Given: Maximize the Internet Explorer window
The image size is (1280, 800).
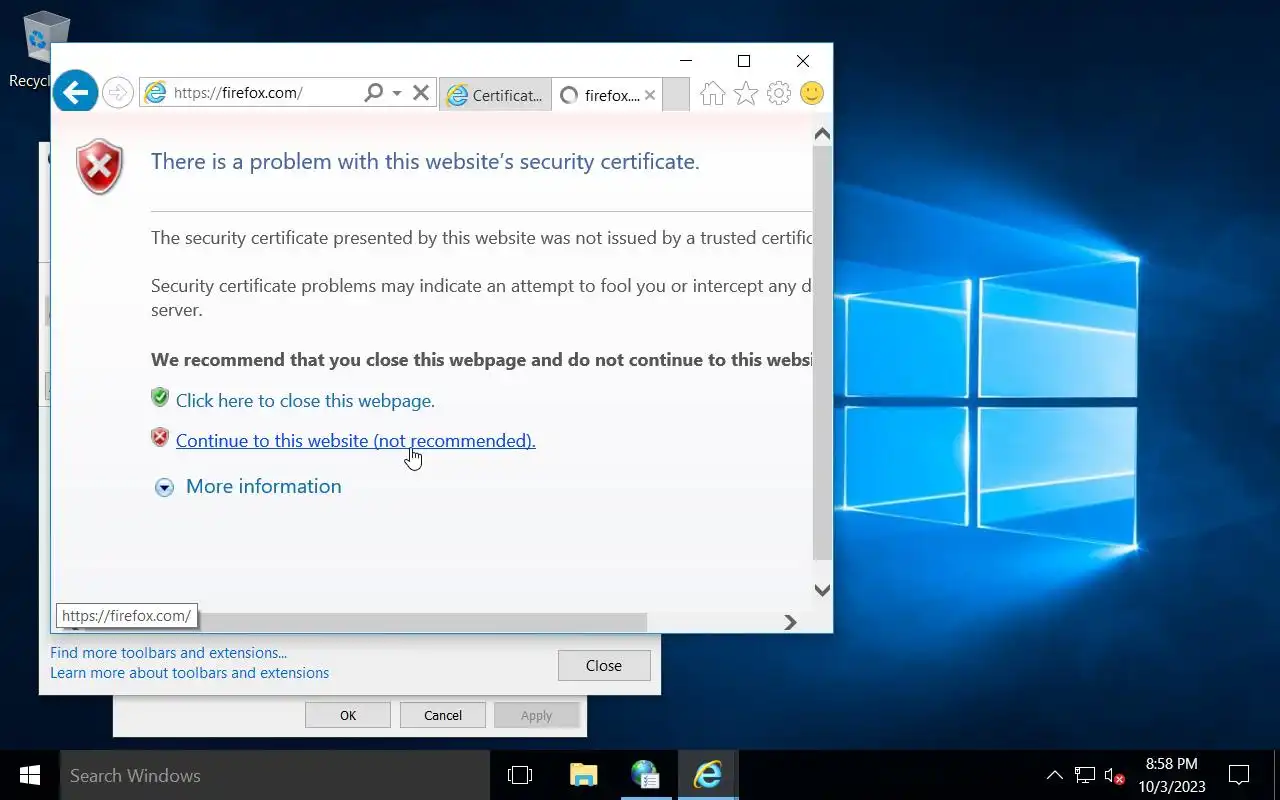Looking at the screenshot, I should pyautogui.click(x=744, y=61).
